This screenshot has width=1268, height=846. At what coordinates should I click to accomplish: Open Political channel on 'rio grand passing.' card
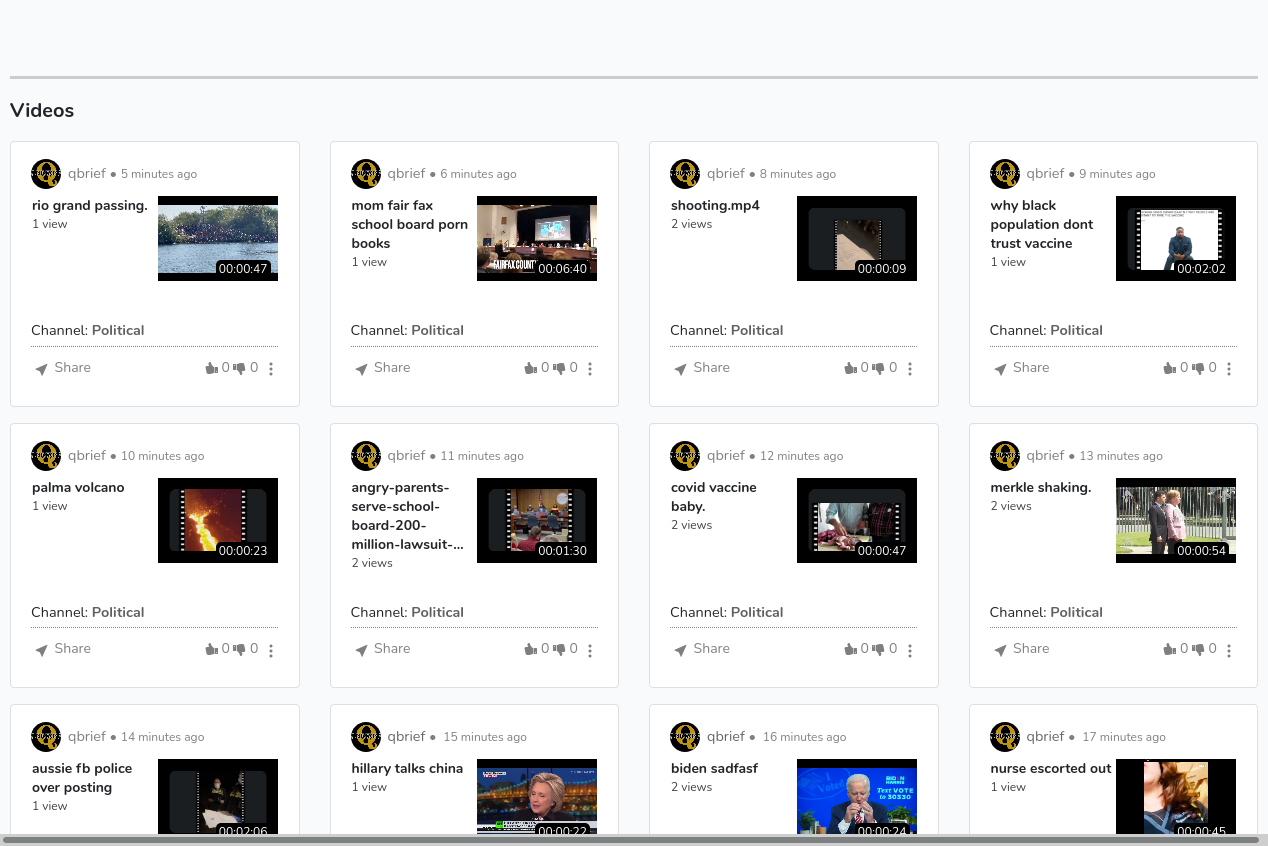click(118, 330)
